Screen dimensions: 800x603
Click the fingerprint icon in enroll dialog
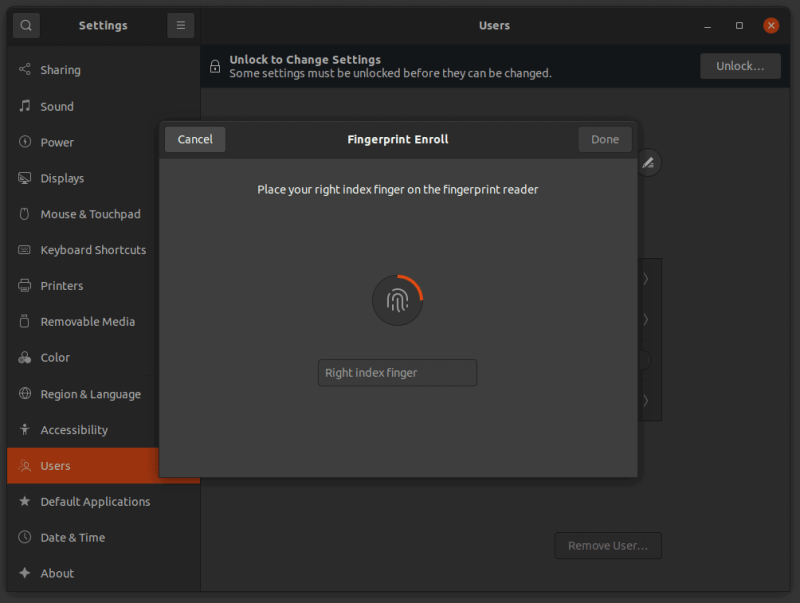[397, 301]
